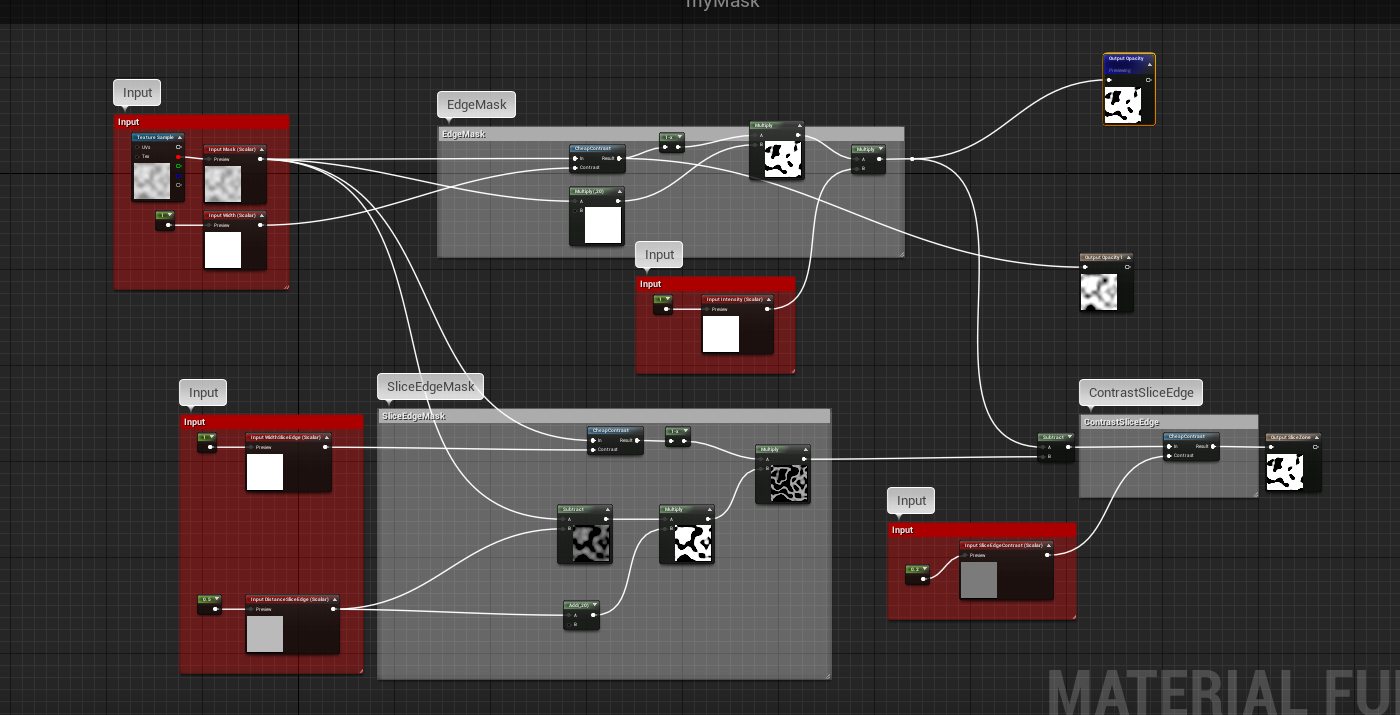Collapse the Input Mask (Scalar) node preview
The height and width of the screenshot is (715, 1400).
pos(261,149)
